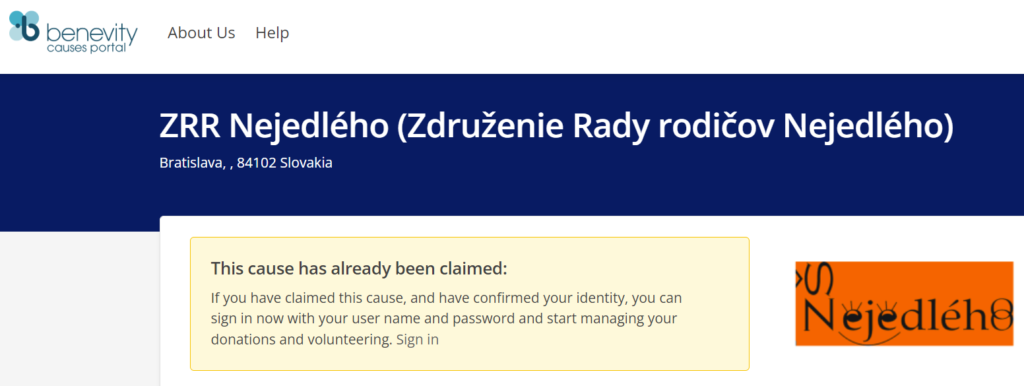Viewport: 1024px width, 386px height.
Task: Follow the Sign in link
Action: pyautogui.click(x=417, y=340)
